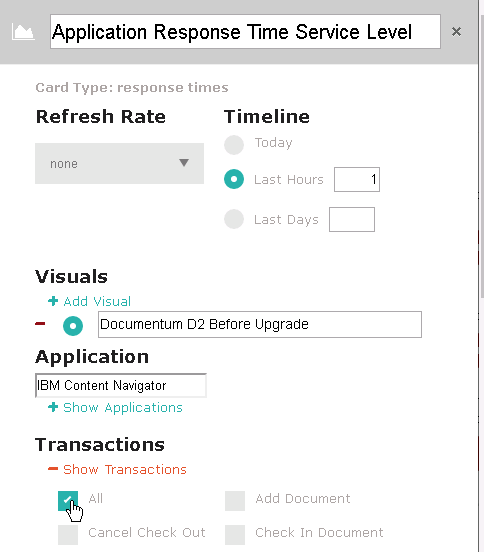Image resolution: width=484 pixels, height=552 pixels.
Task: Collapse the Show Transactions list
Action: pos(125,469)
